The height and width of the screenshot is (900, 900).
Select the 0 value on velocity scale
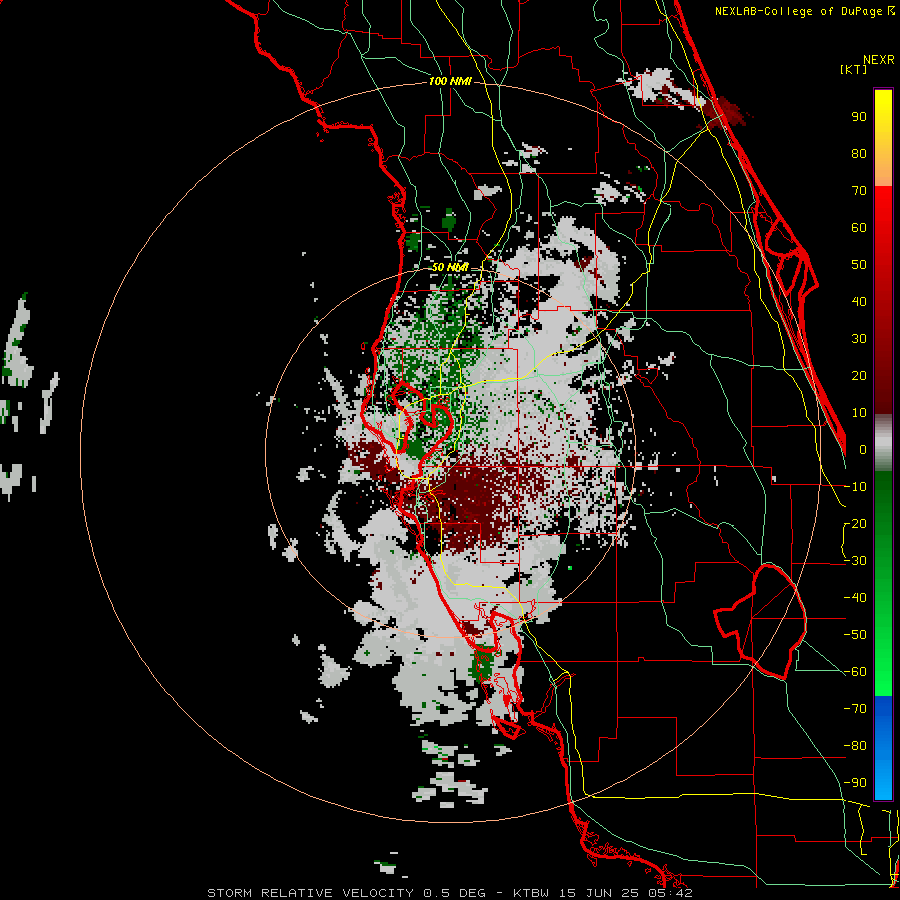coord(863,450)
